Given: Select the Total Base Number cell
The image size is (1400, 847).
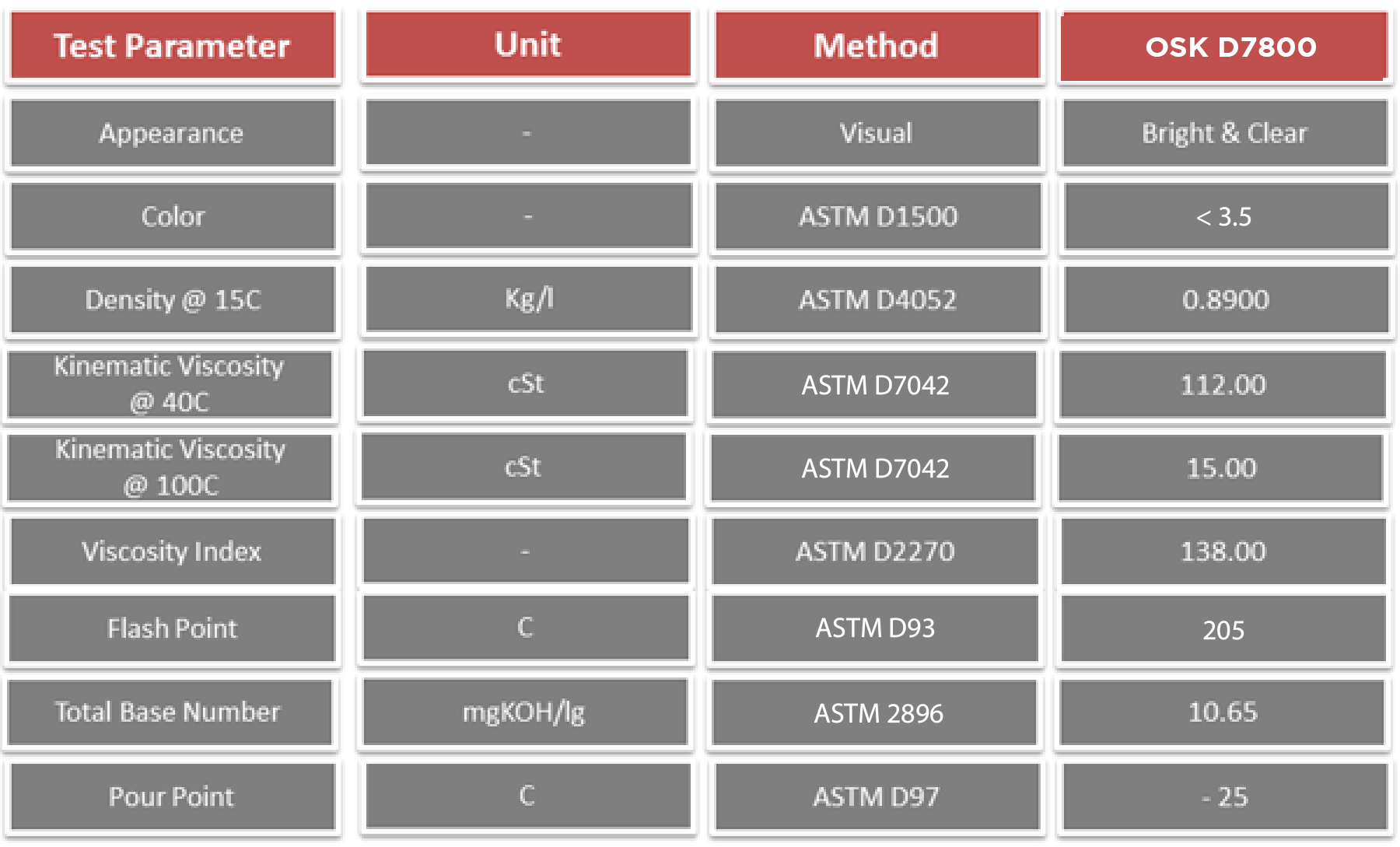Looking at the screenshot, I should click(168, 712).
